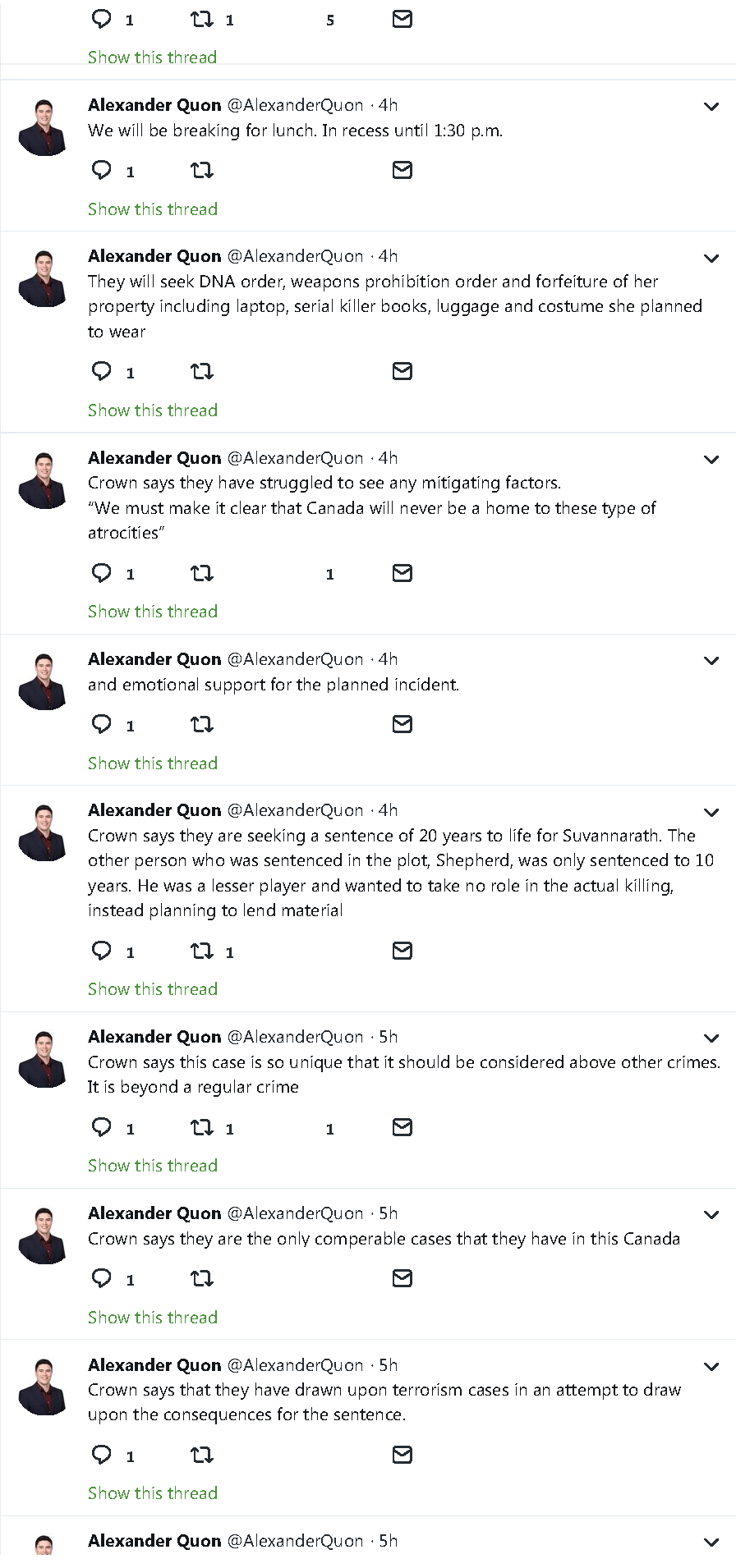The image size is (736, 1568).
Task: Expand options chevron on DNA order tweet
Action: click(x=711, y=258)
